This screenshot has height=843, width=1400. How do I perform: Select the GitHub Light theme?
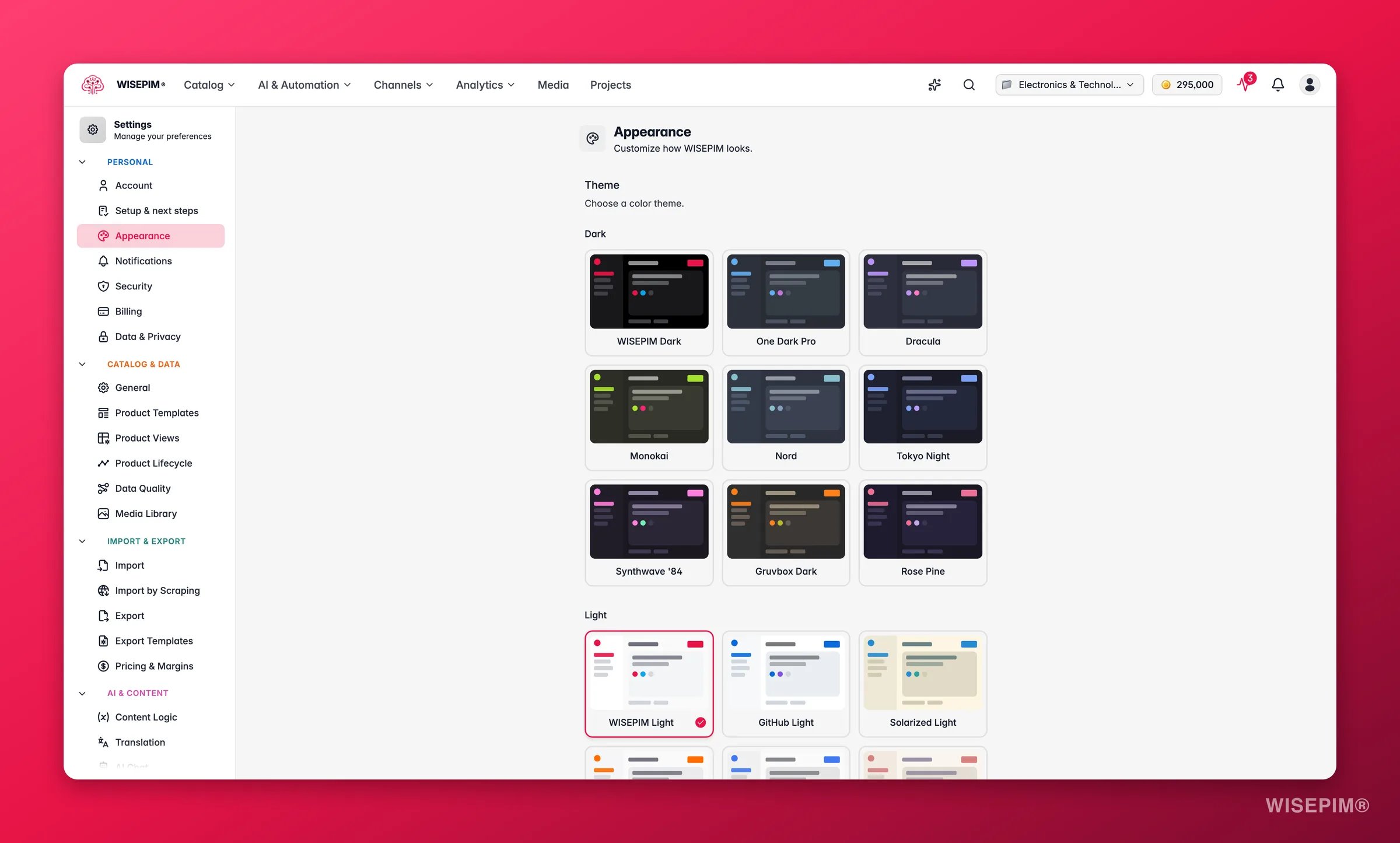[x=786, y=684]
